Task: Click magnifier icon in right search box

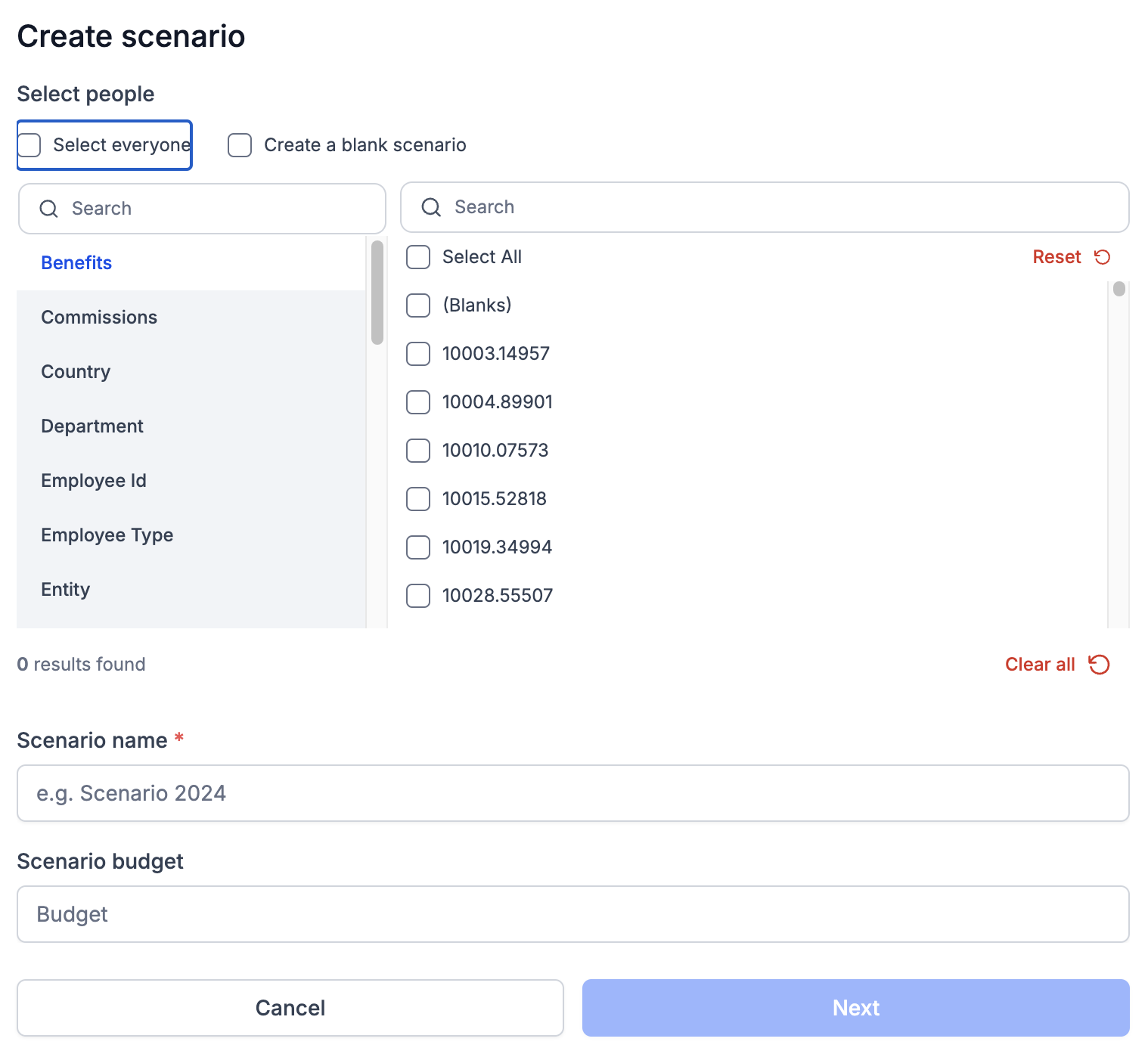Action: 431,207
